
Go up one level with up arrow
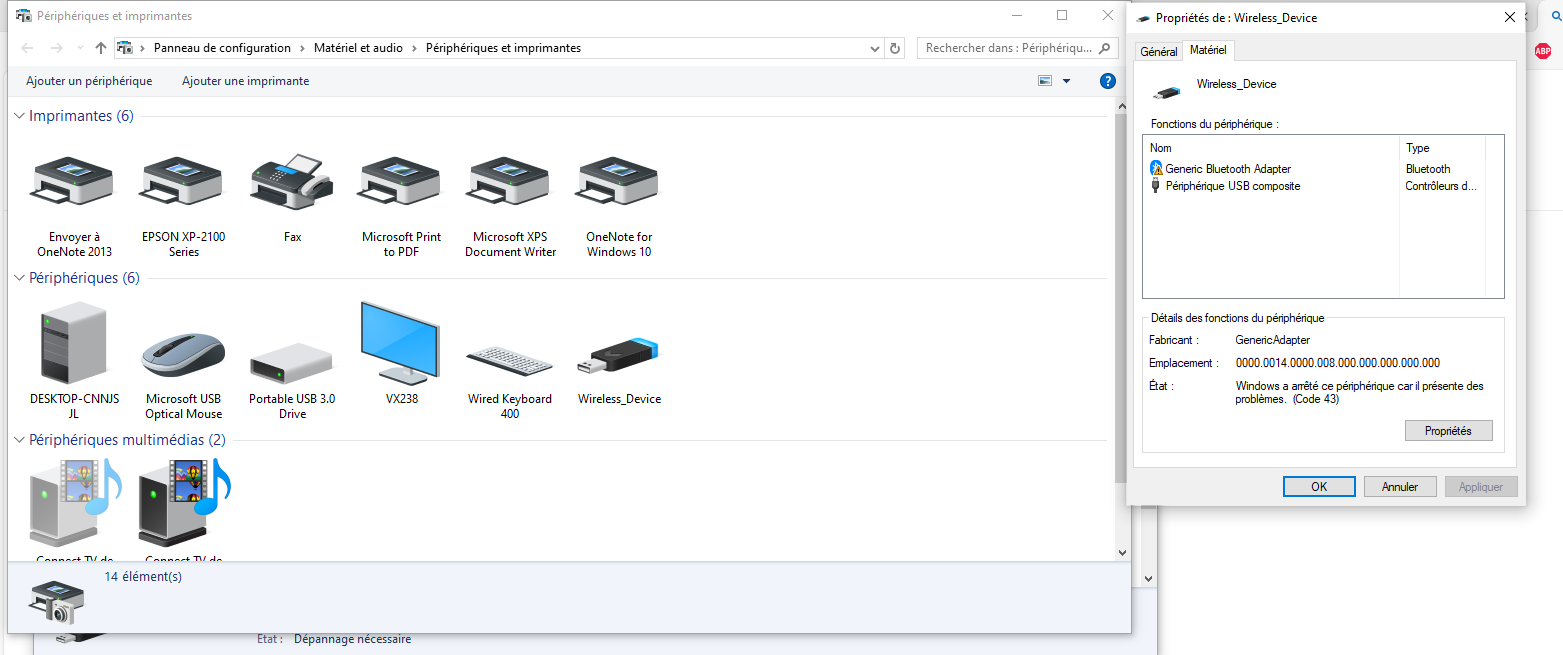click(101, 48)
